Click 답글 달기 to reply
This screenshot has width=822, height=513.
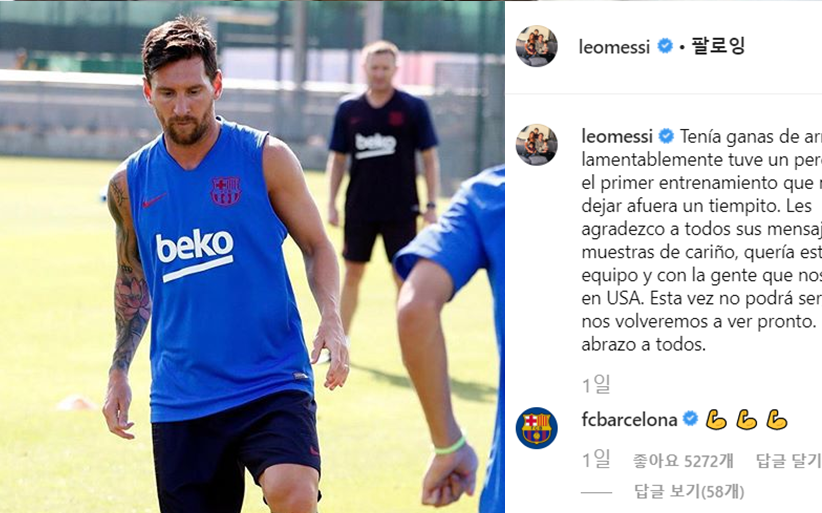click(788, 461)
